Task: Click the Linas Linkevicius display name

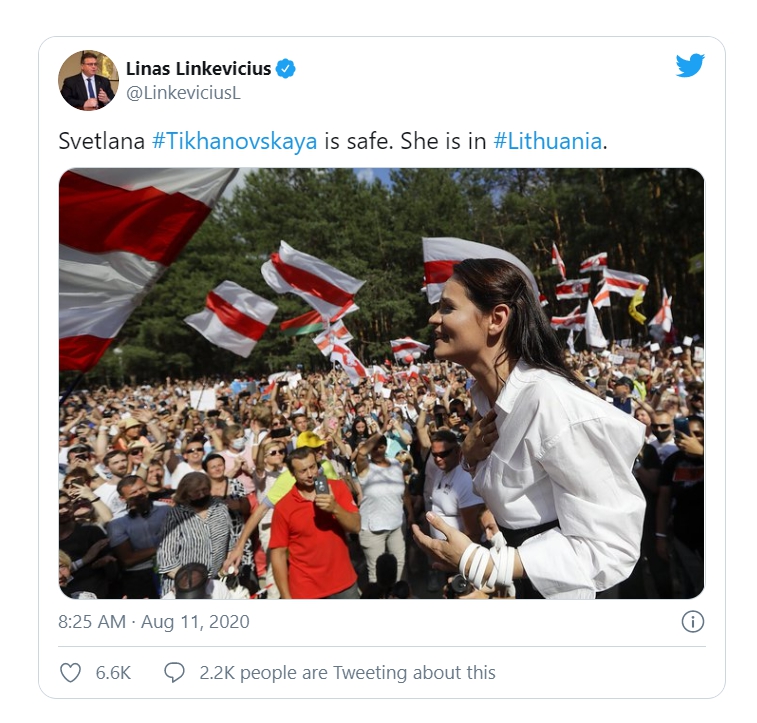Action: click(x=198, y=69)
